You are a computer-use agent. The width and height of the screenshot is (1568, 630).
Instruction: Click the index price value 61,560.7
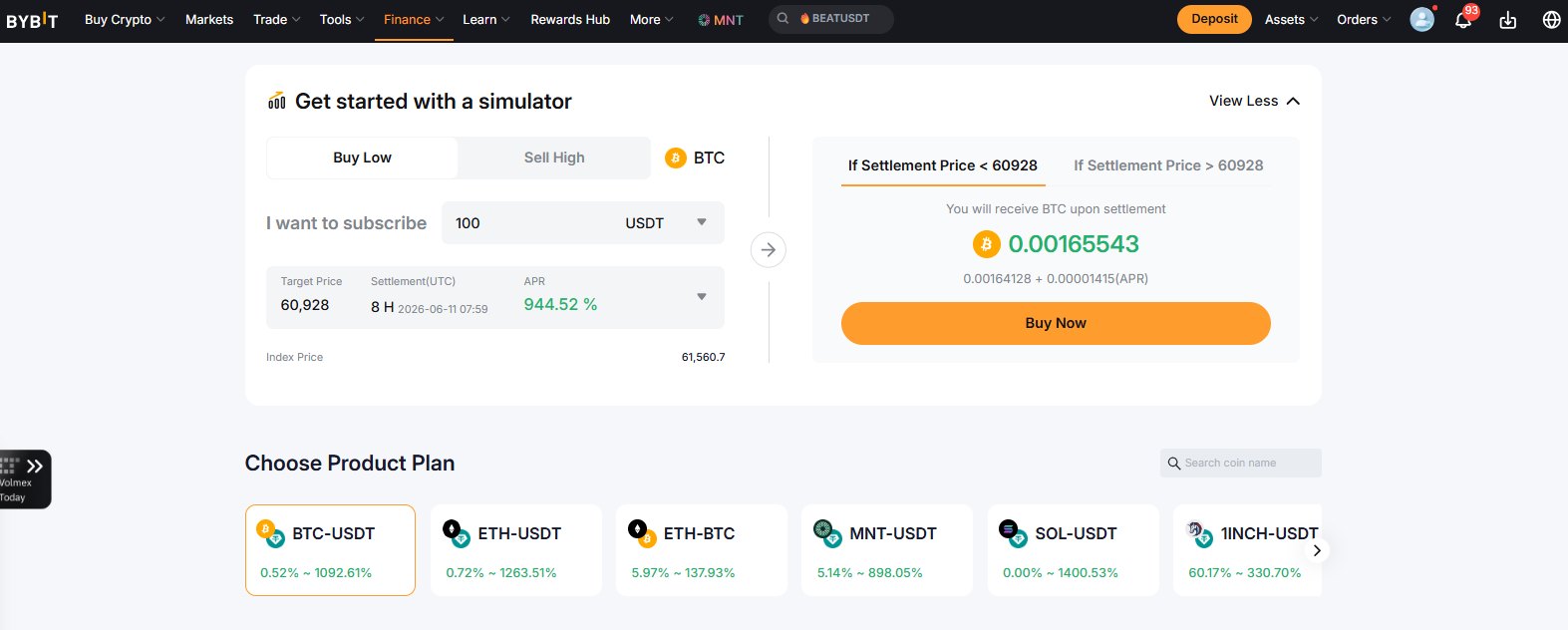coord(703,357)
